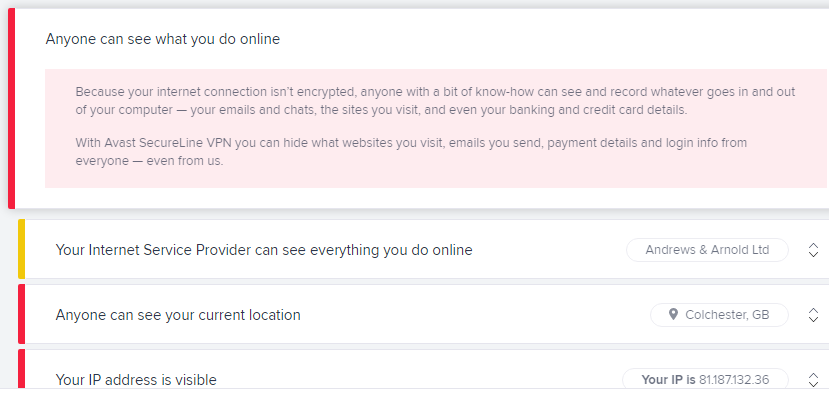Click the Avast SecureLine VPN paragraph text
The image size is (829, 411).
[411, 152]
